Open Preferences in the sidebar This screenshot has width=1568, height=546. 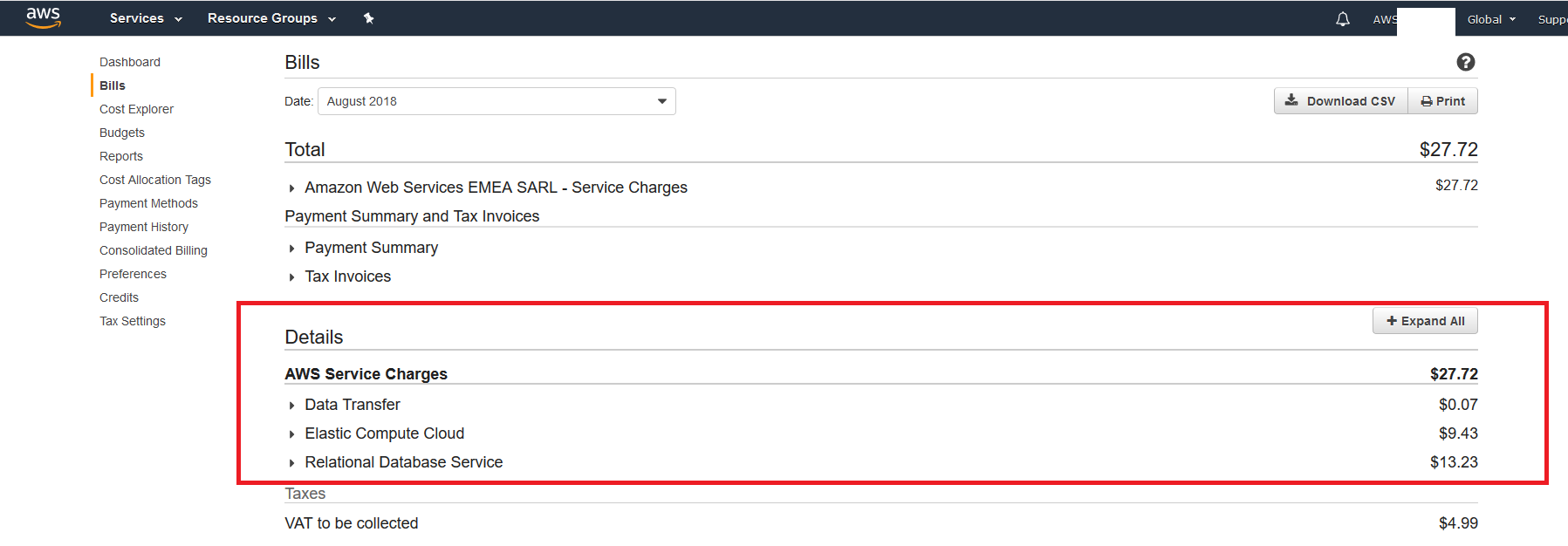click(x=133, y=274)
